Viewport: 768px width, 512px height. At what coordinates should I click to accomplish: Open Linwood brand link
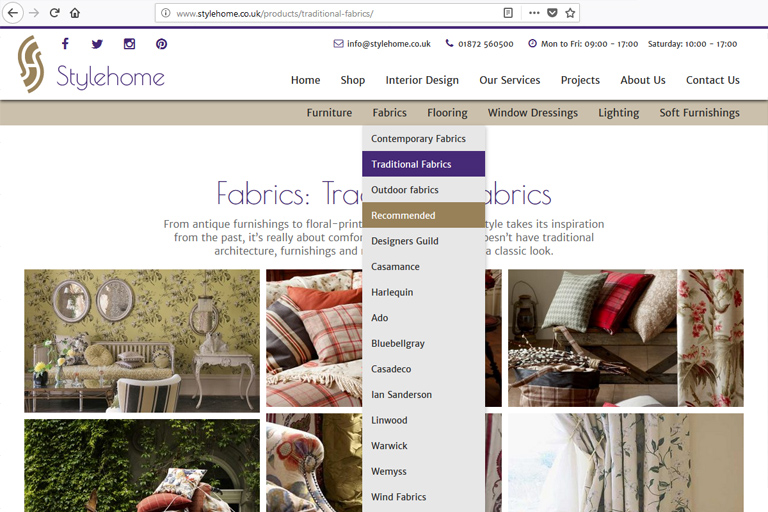(x=424, y=420)
